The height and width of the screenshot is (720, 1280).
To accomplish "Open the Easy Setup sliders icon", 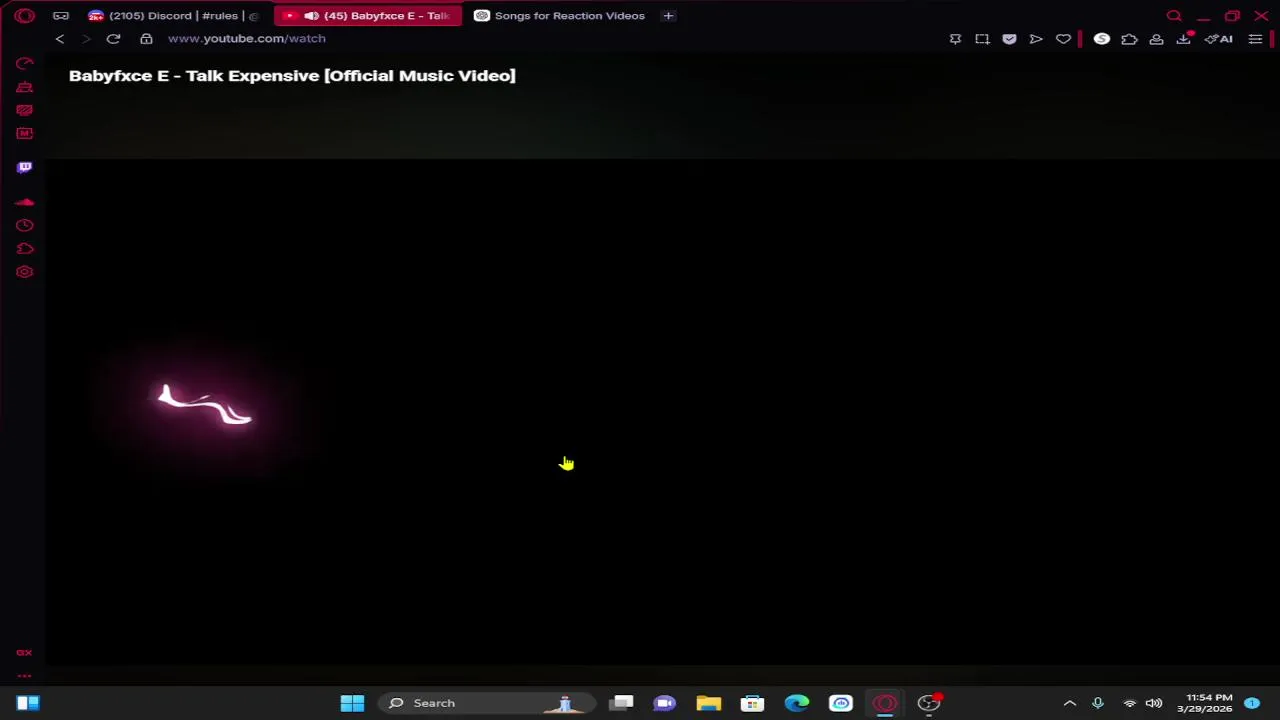I will tap(1255, 39).
